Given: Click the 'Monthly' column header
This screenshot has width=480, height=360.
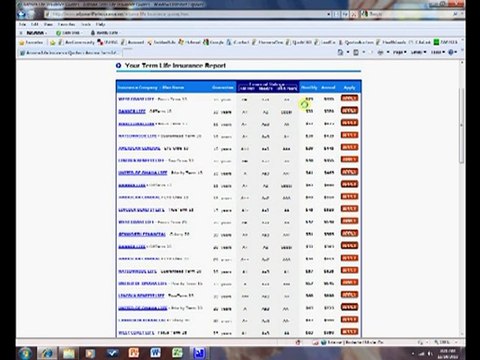Looking at the screenshot, I should (309, 87).
